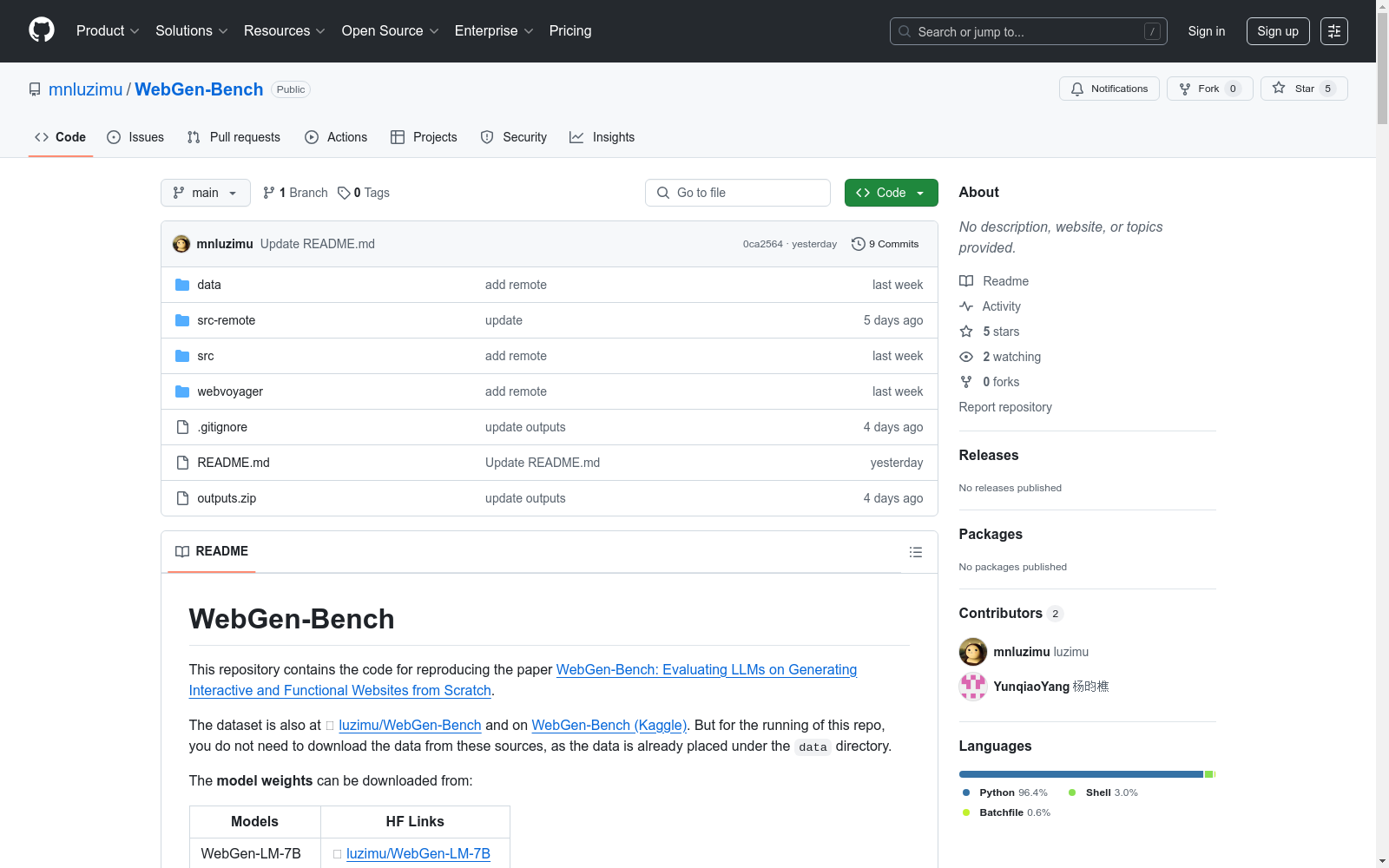
Task: Switch to the Issues tab
Action: coord(135,137)
